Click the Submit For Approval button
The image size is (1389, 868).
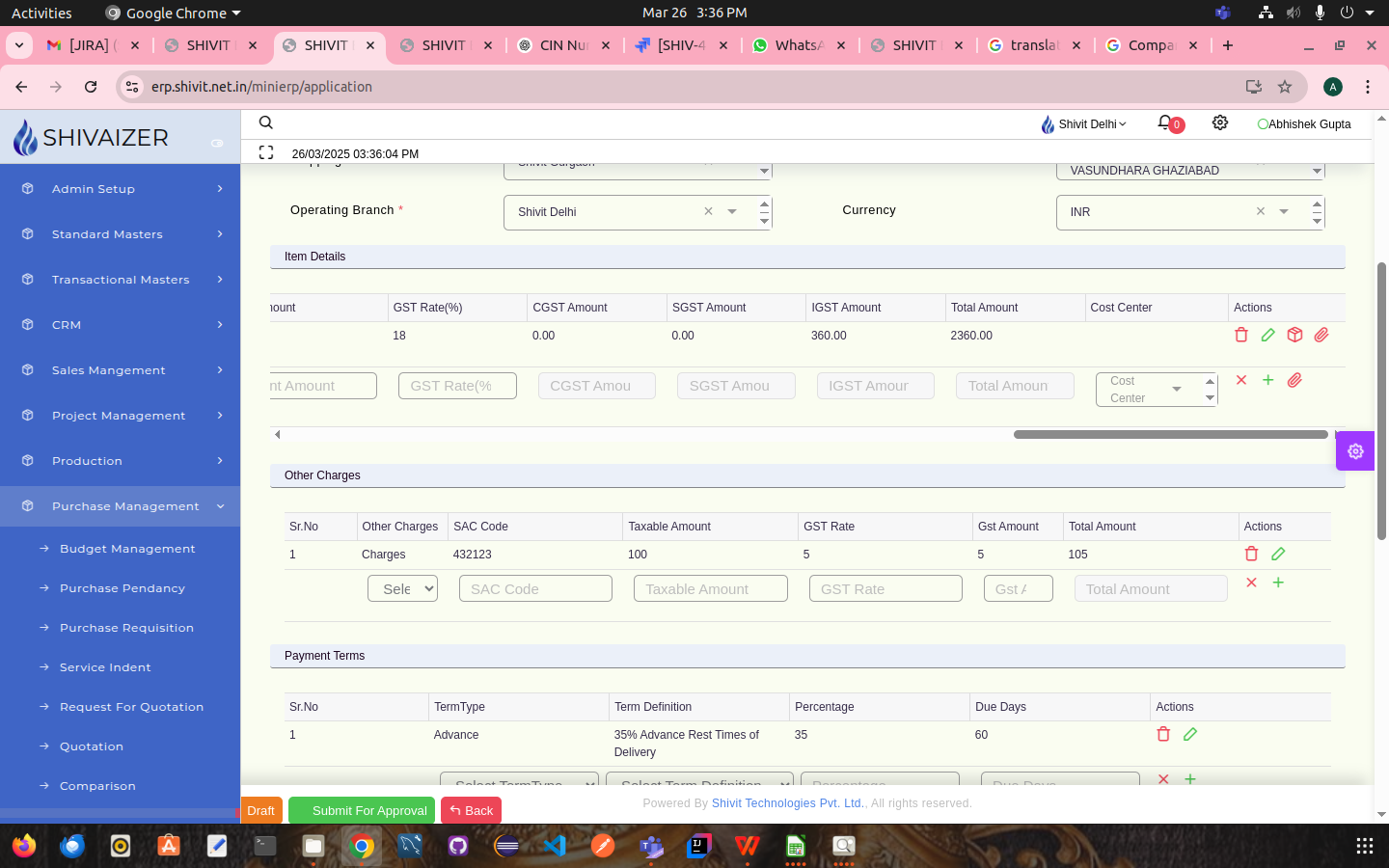point(362,810)
